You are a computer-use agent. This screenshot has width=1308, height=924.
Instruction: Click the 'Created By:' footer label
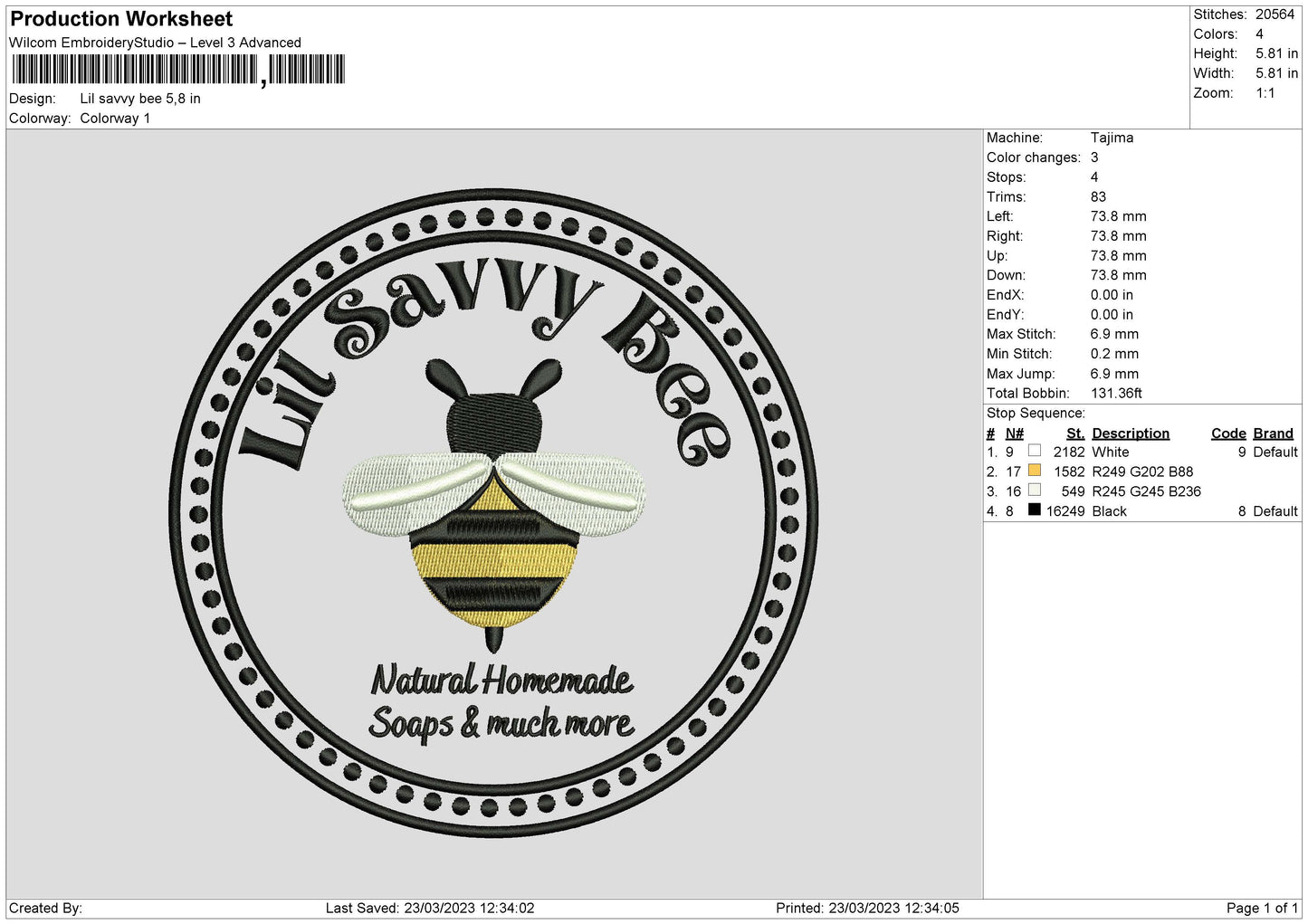pos(45,909)
